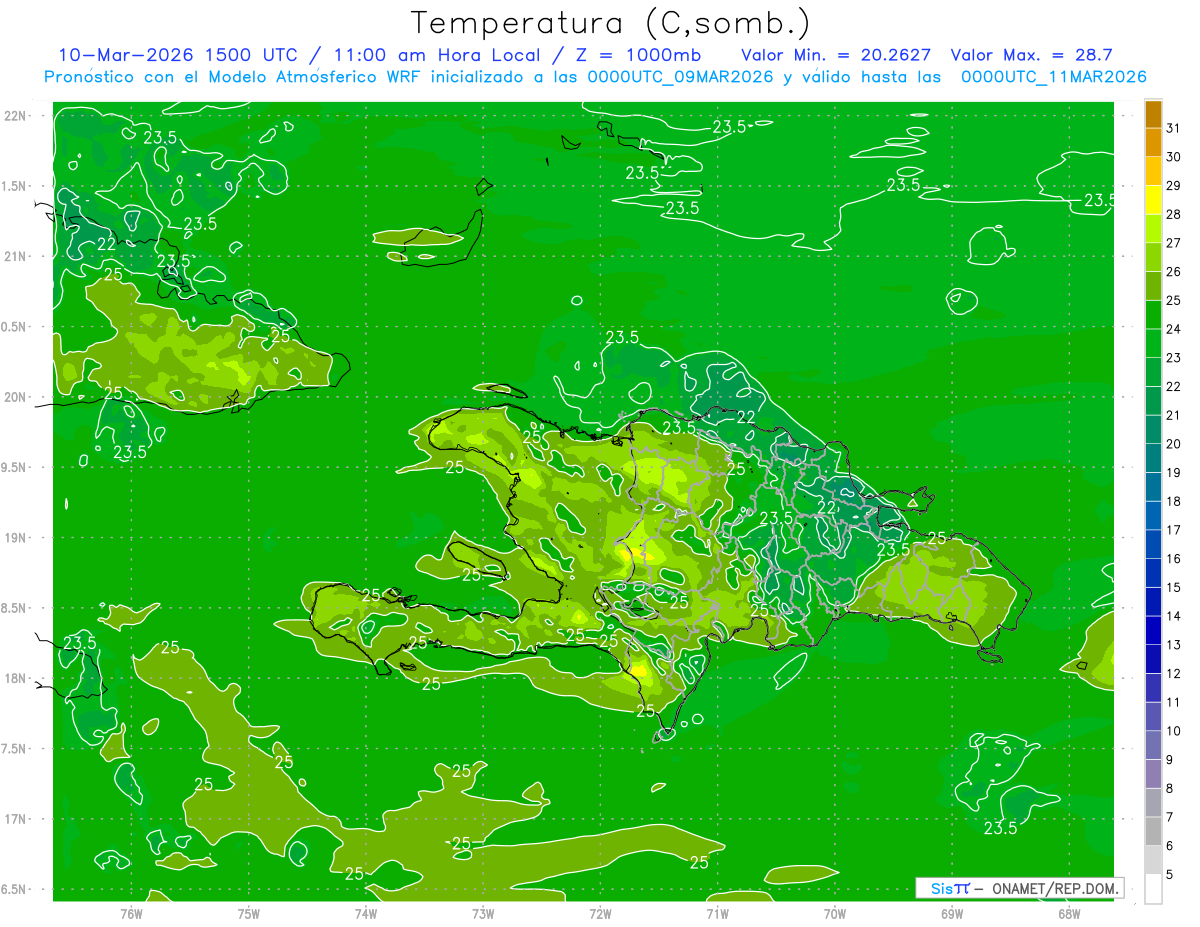Viewport: 1200px width, 927px height.
Task: Click the 73W longitude axis label
Action: [x=483, y=913]
